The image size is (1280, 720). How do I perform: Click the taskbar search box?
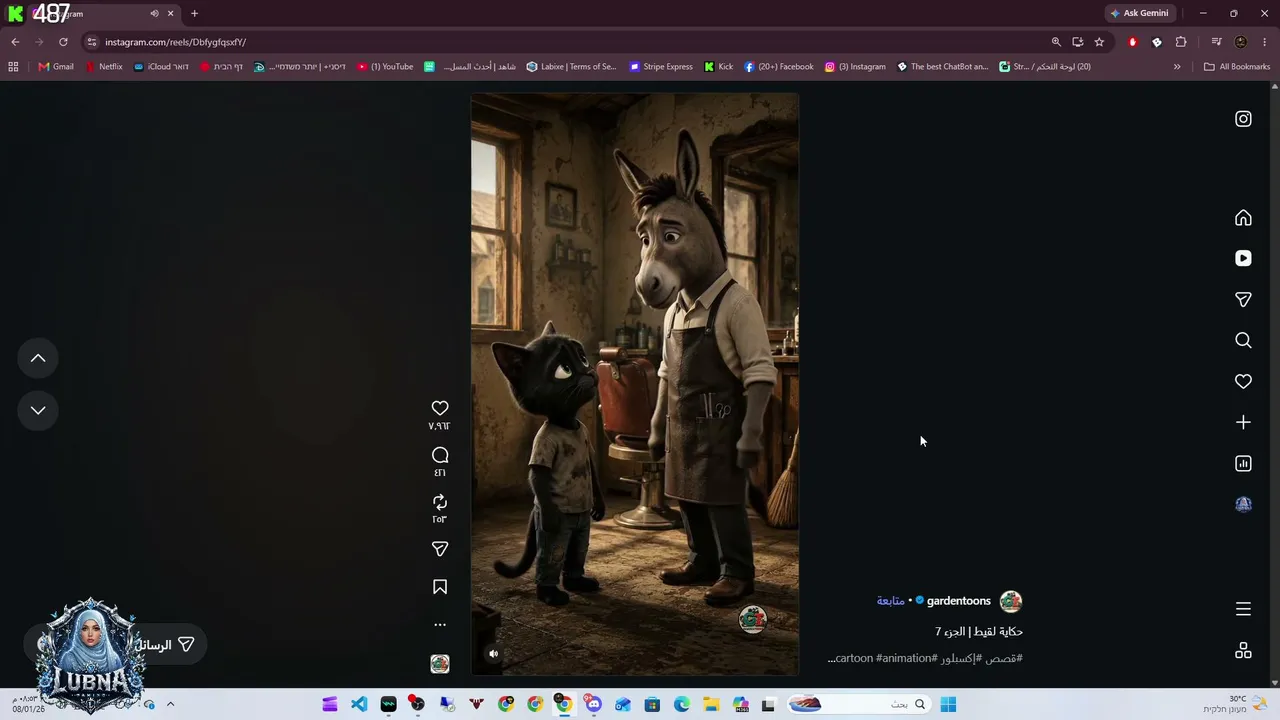coord(860,704)
